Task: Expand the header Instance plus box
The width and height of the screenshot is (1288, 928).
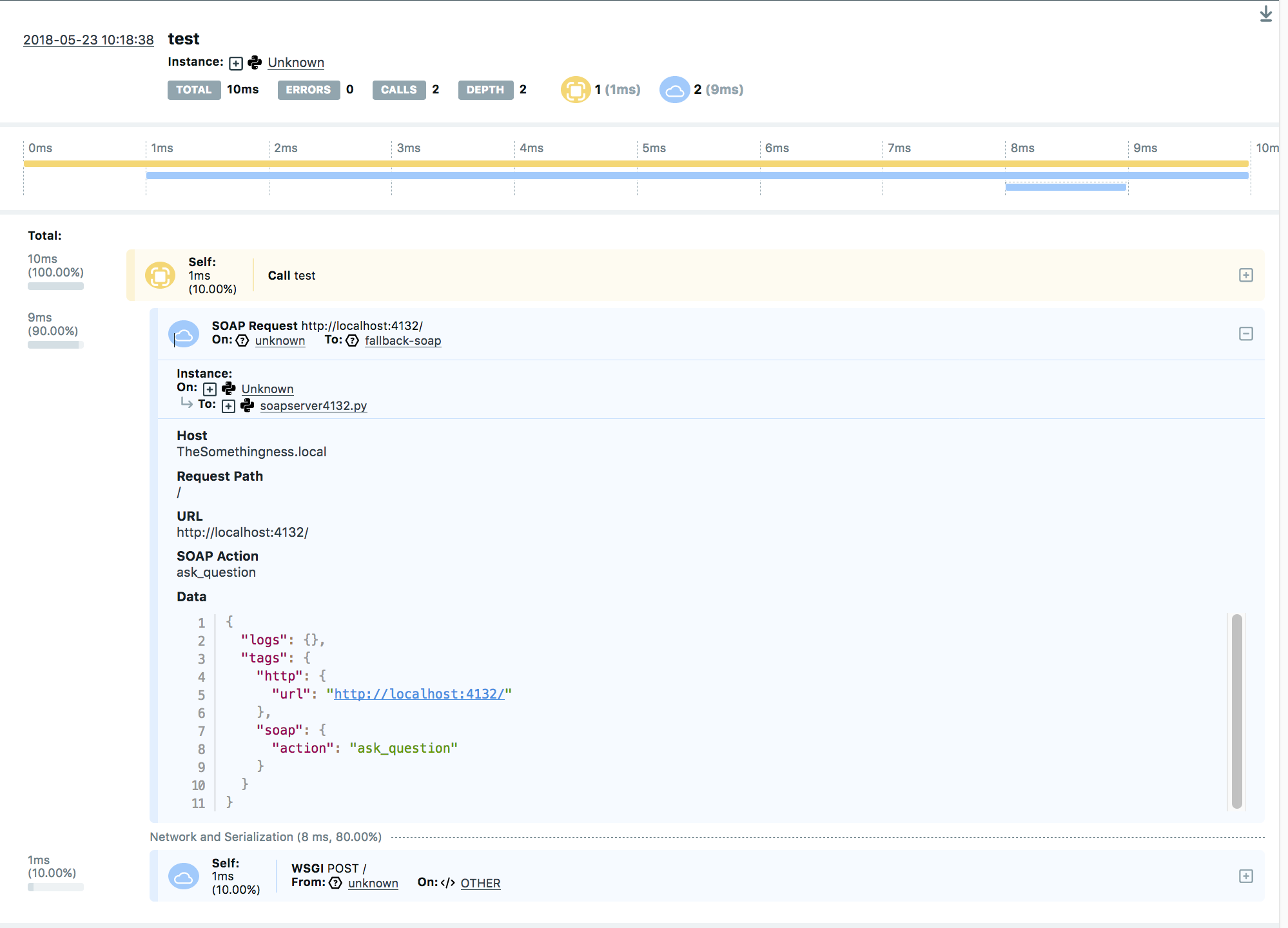Action: [236, 63]
